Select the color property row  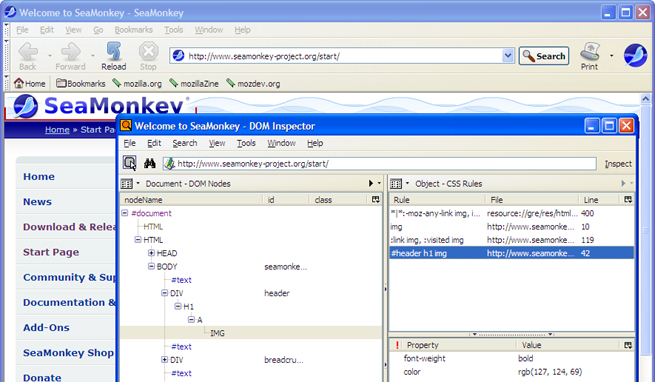pyautogui.click(x=512, y=372)
